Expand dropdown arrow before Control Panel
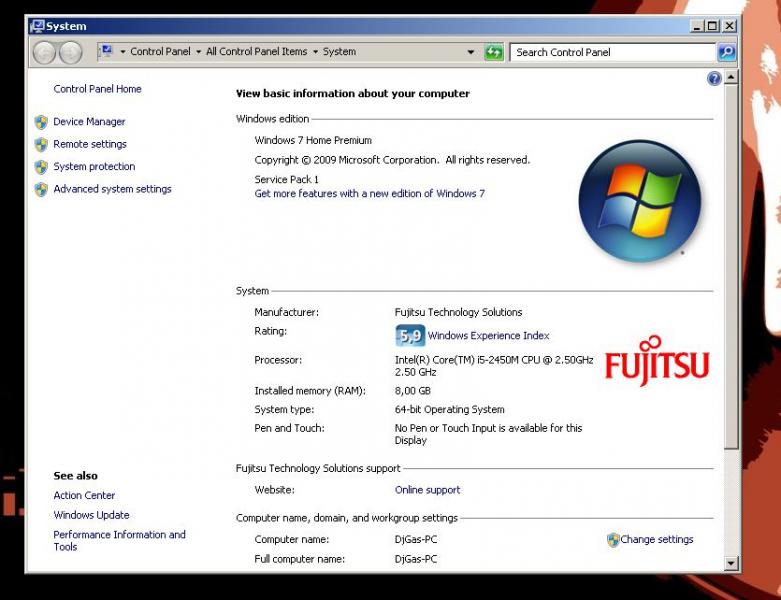This screenshot has width=781, height=600. tap(123, 52)
